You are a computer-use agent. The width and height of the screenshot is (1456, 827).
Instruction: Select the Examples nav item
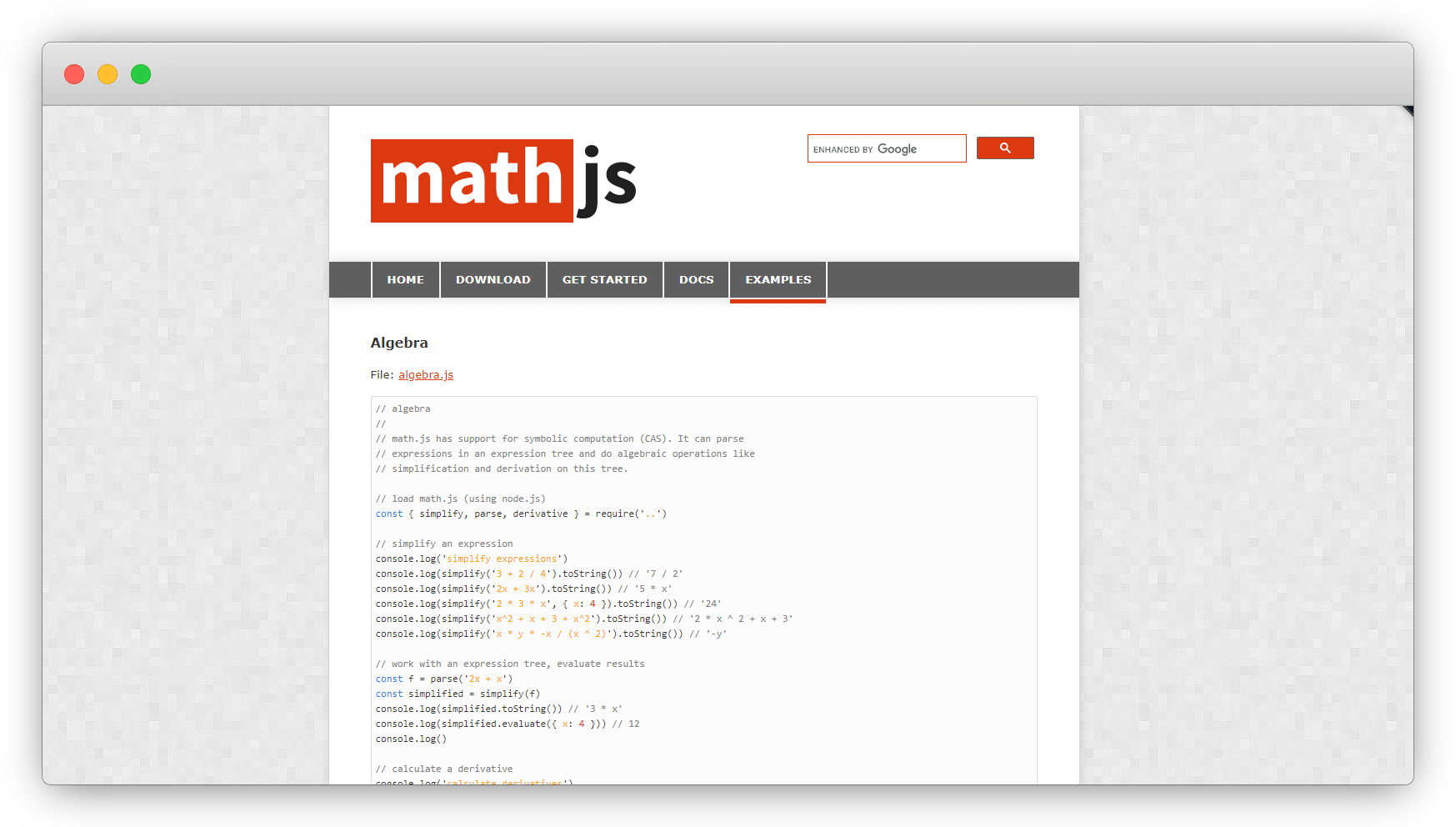coord(778,280)
